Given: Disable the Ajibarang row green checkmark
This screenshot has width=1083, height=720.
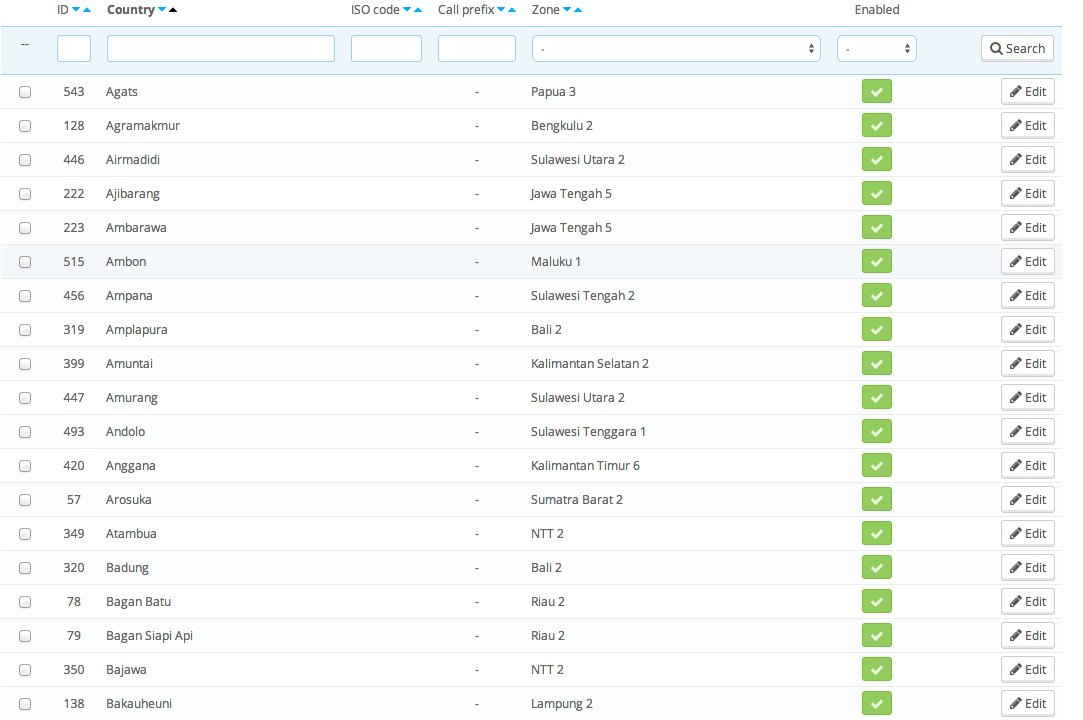Looking at the screenshot, I should click(x=876, y=193).
